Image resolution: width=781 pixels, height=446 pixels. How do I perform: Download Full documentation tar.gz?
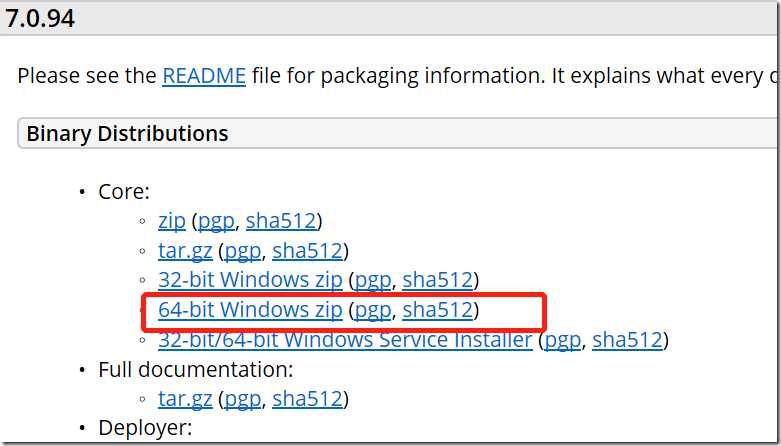[185, 399]
